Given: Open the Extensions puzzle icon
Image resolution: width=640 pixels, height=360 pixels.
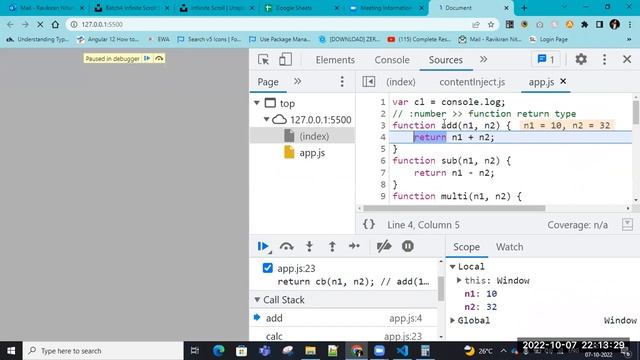Looking at the screenshot, I should click(x=584, y=24).
